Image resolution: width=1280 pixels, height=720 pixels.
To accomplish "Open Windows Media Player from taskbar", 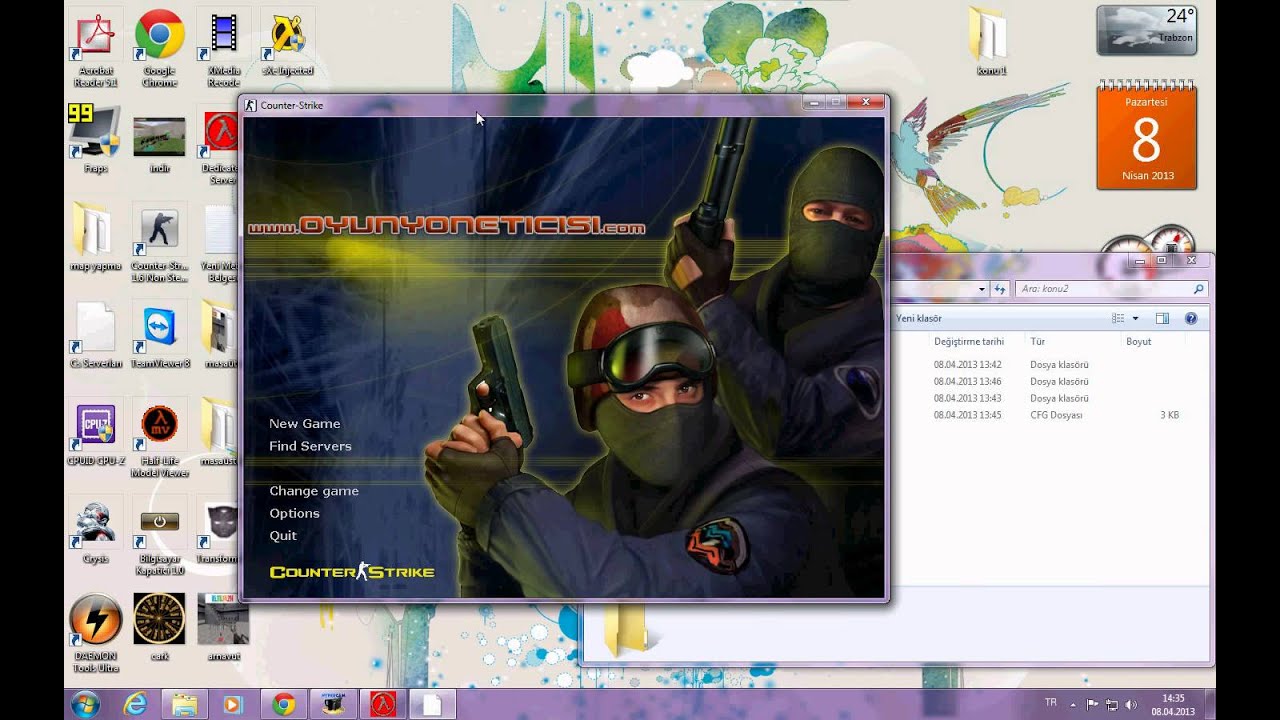I will (x=233, y=704).
